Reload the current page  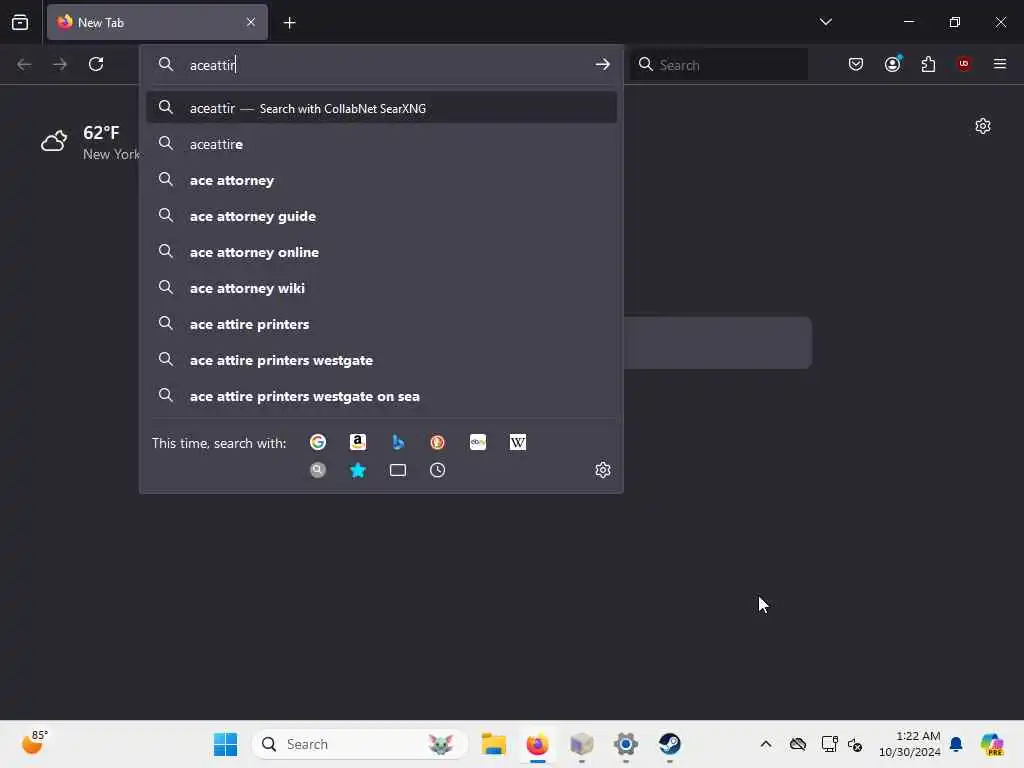96,64
